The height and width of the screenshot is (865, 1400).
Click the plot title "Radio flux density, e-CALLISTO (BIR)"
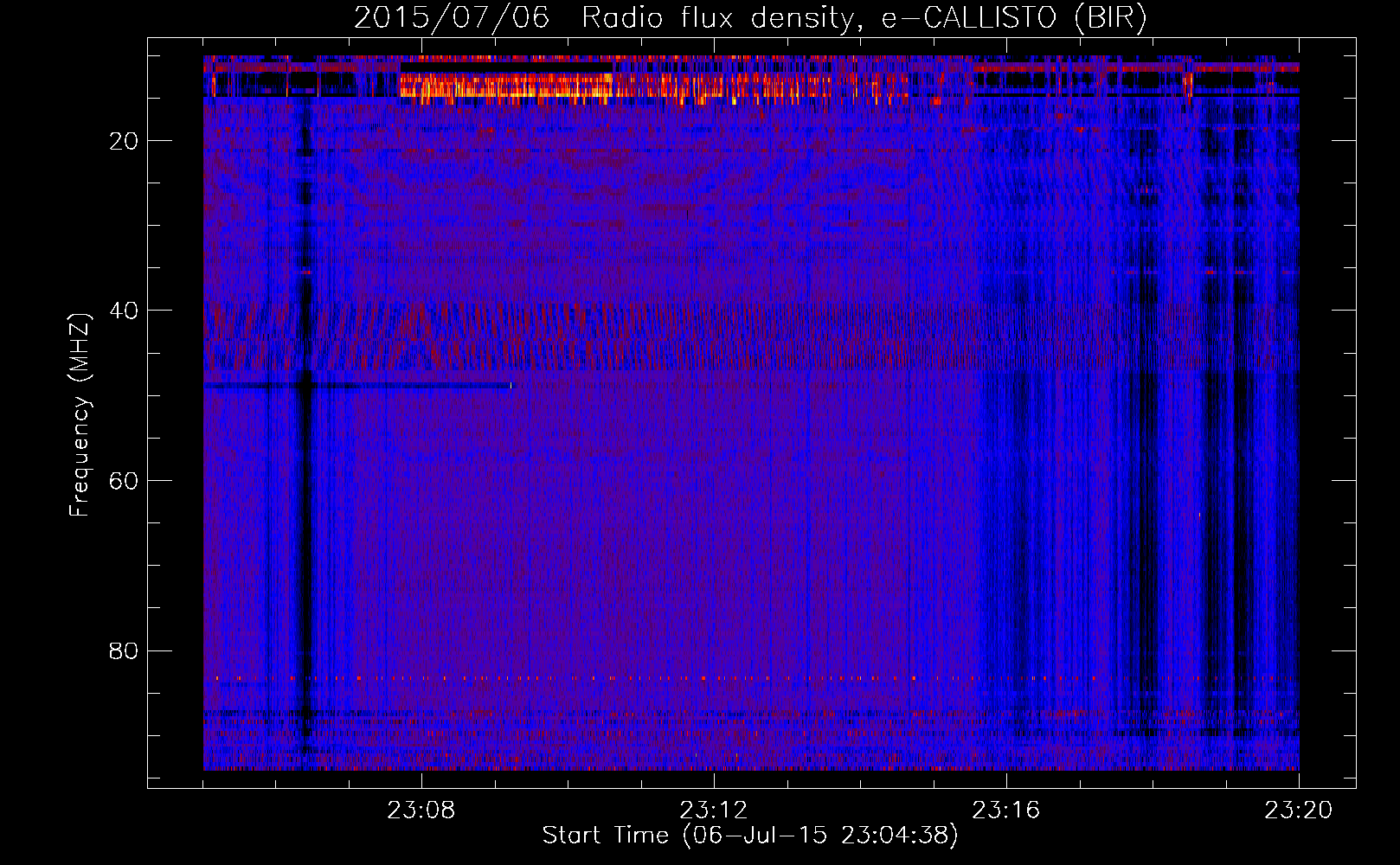pos(864,18)
